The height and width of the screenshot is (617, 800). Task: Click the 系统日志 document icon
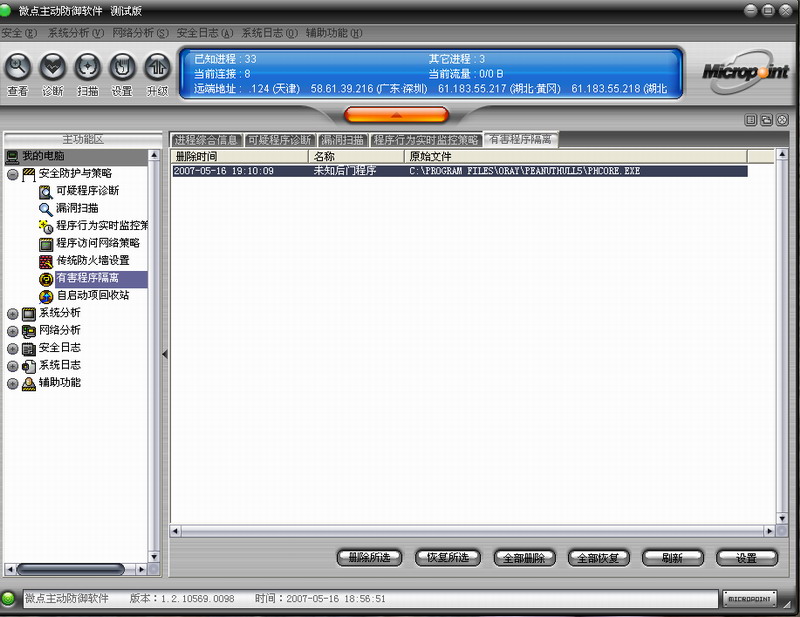29,366
